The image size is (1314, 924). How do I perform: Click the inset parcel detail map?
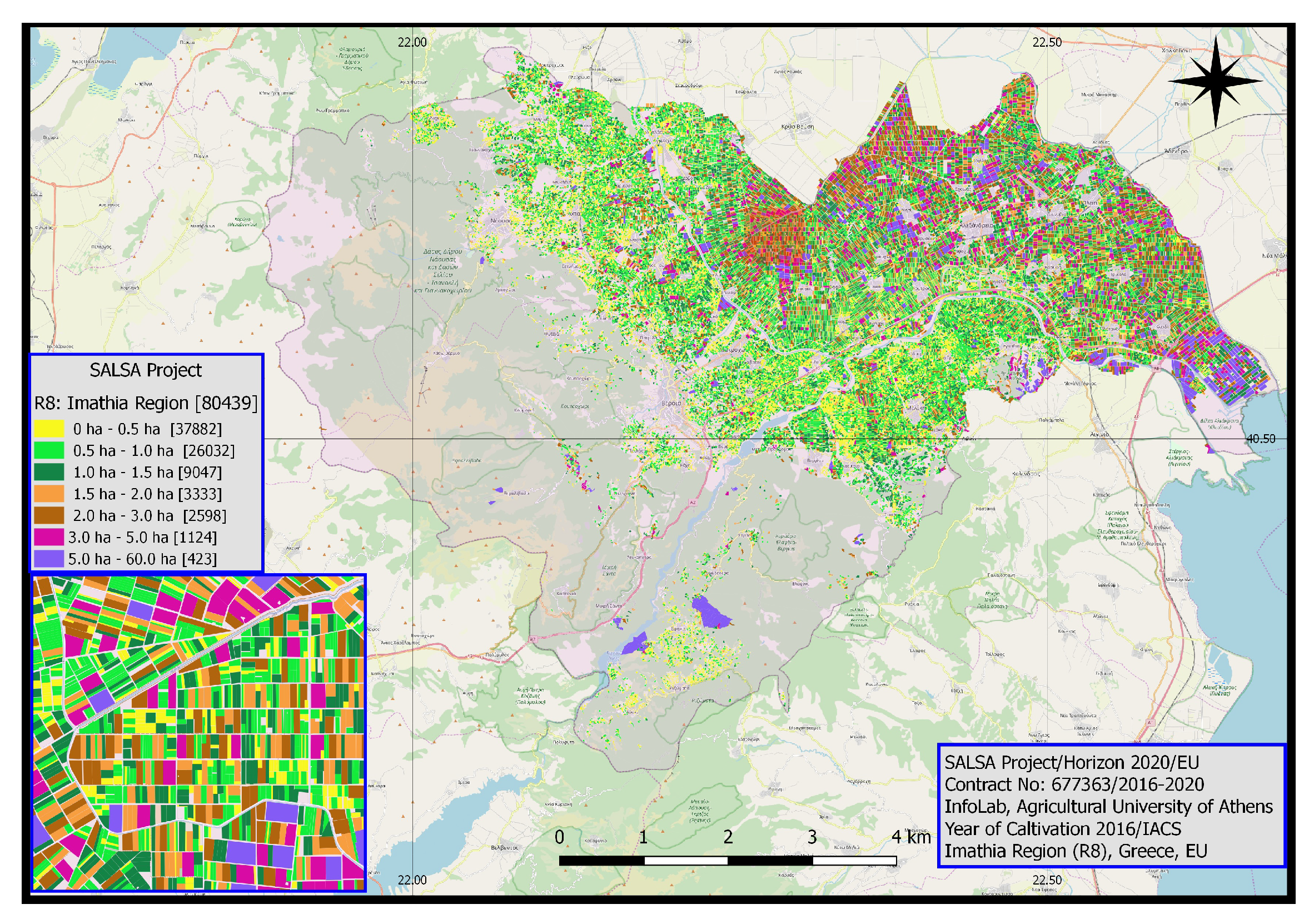198,733
